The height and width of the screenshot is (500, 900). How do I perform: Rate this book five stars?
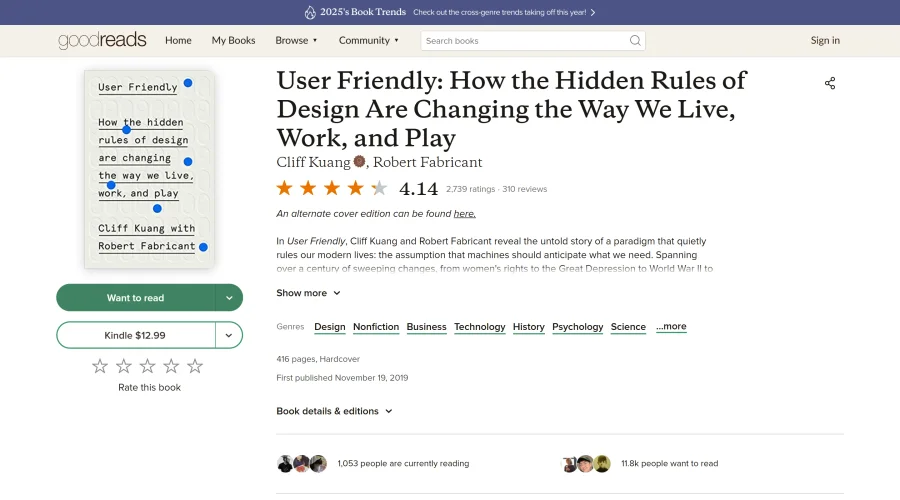(x=195, y=366)
